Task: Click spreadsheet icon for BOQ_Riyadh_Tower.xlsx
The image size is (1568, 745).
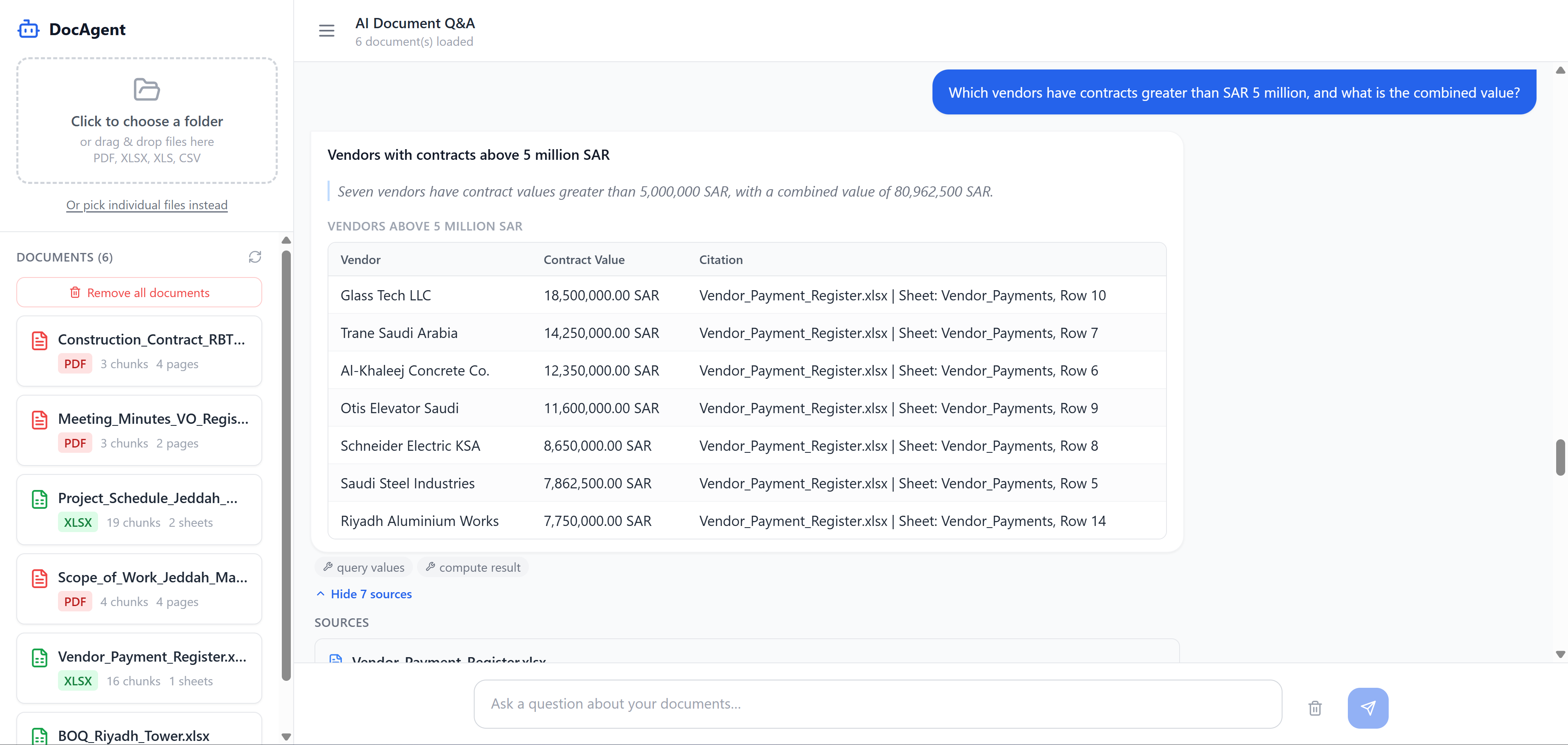Action: click(x=40, y=736)
